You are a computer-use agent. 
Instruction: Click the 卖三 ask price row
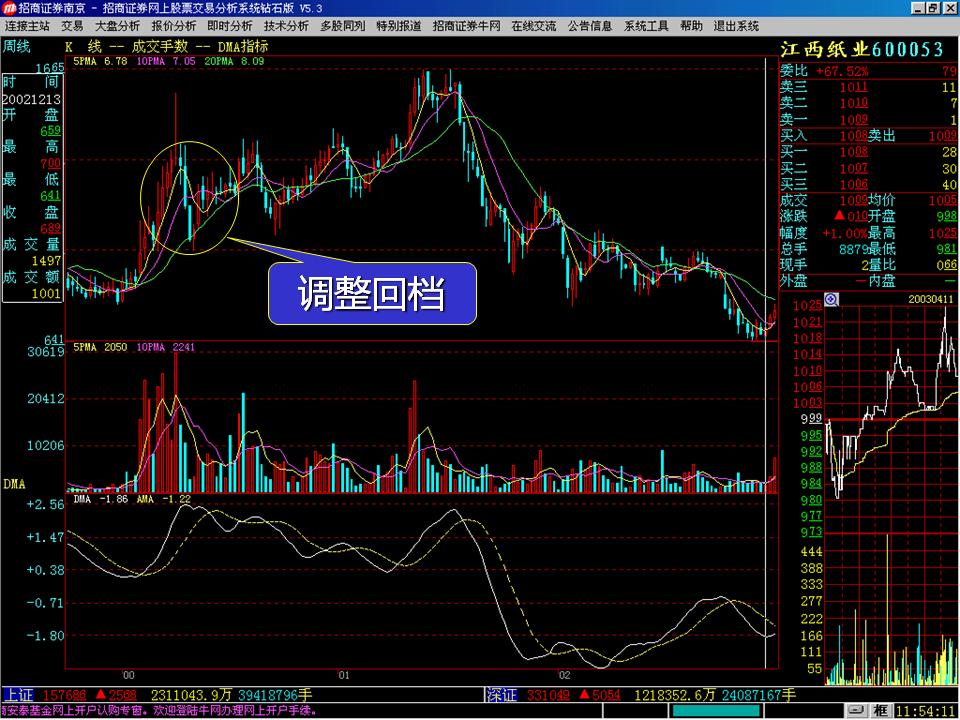868,87
